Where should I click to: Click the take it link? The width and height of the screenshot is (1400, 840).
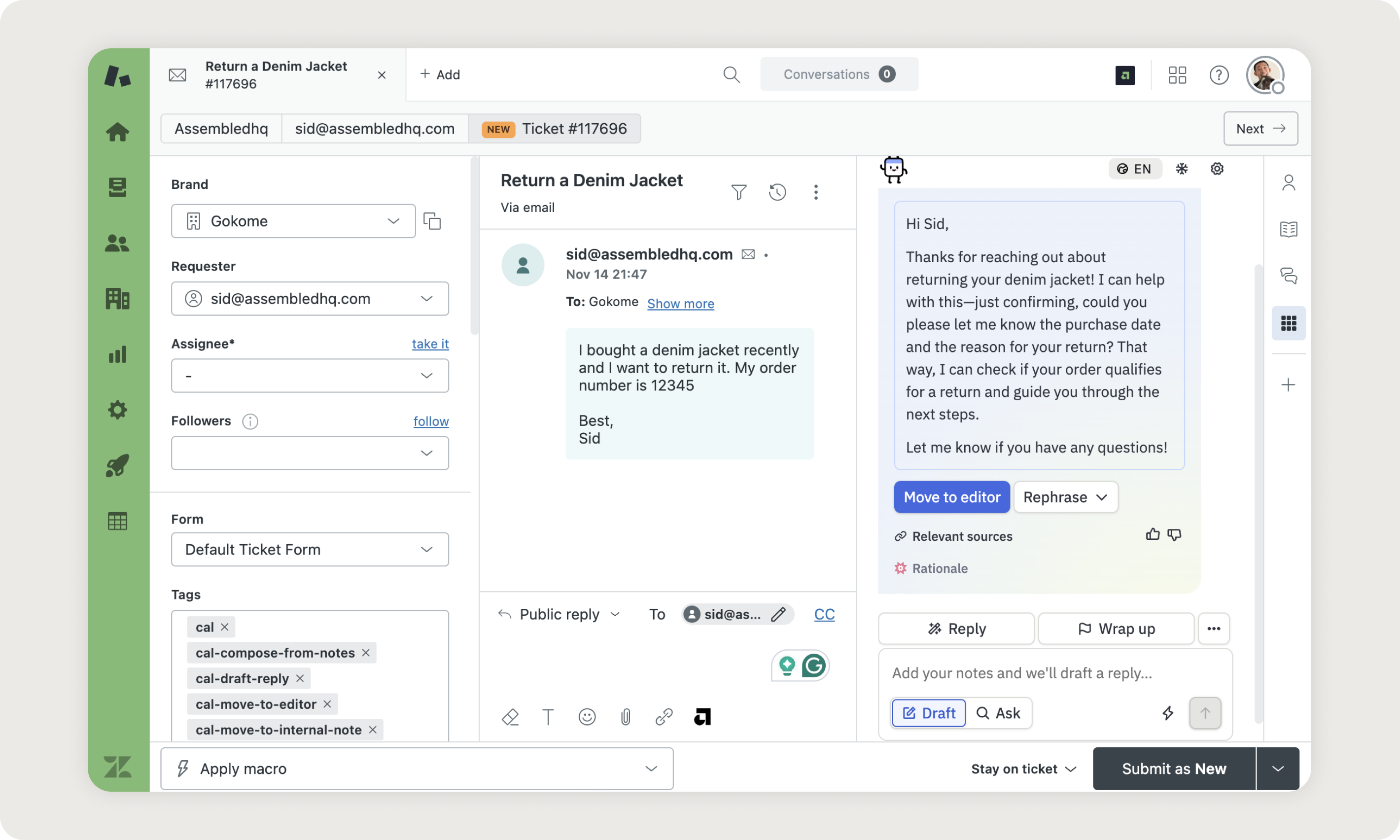click(430, 344)
